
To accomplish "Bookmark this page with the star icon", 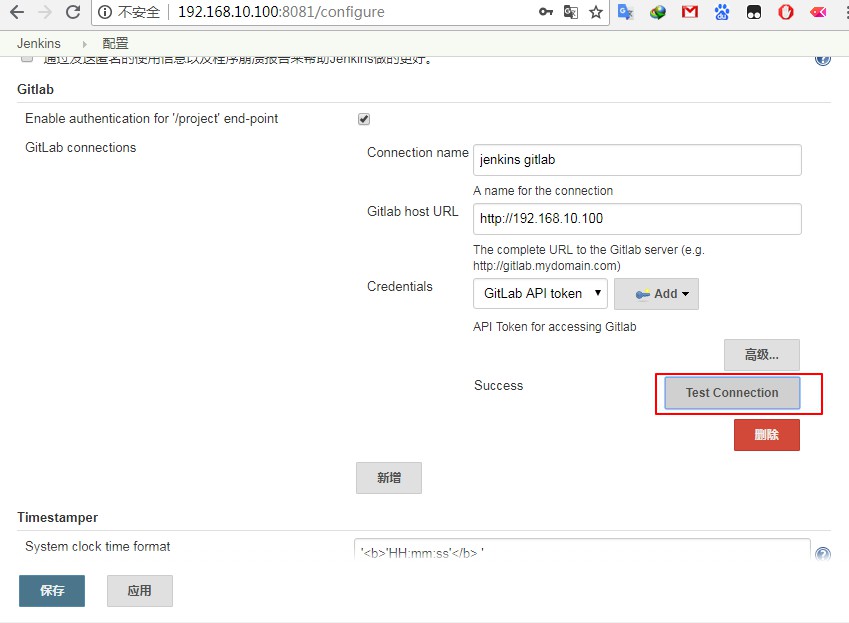I will (x=596, y=12).
